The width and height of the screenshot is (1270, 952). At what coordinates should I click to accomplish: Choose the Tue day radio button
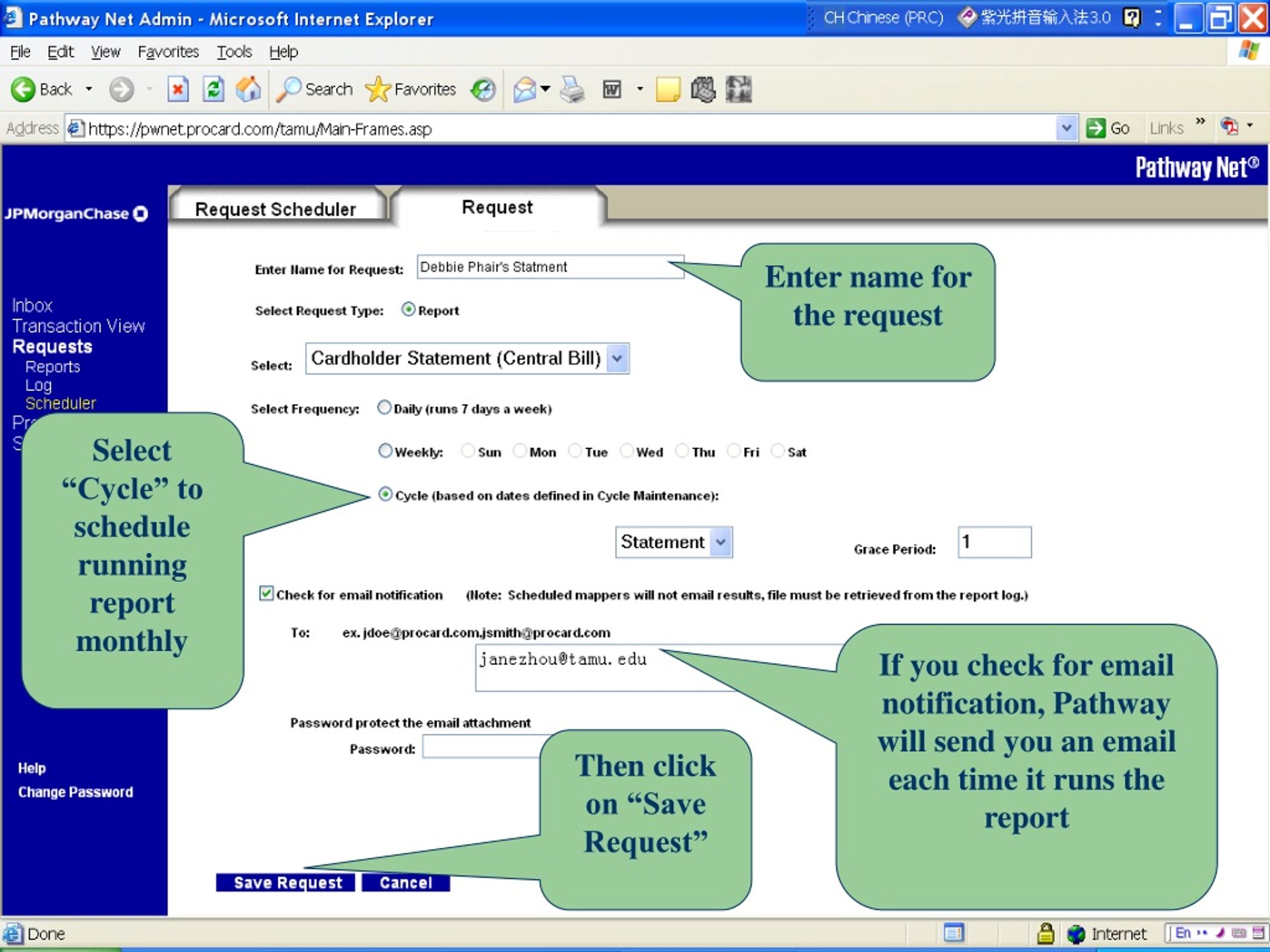click(574, 450)
